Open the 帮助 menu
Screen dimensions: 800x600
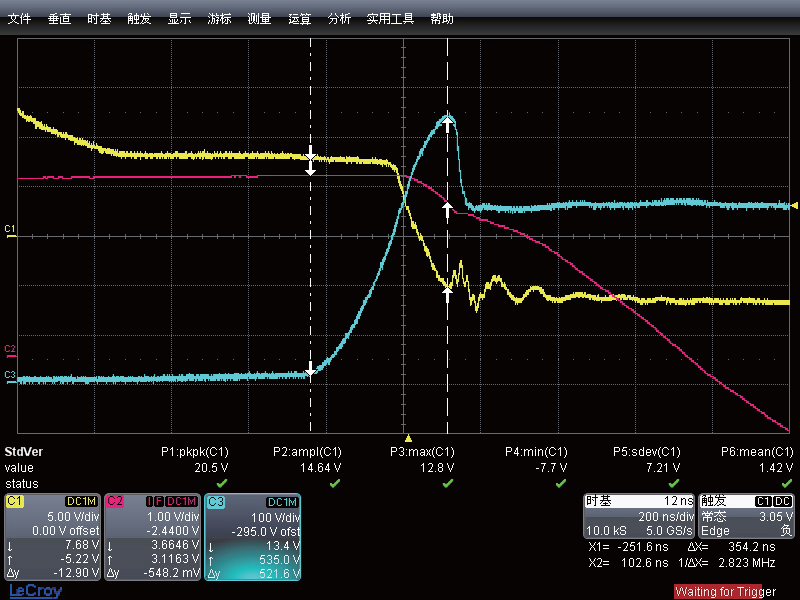(442, 19)
